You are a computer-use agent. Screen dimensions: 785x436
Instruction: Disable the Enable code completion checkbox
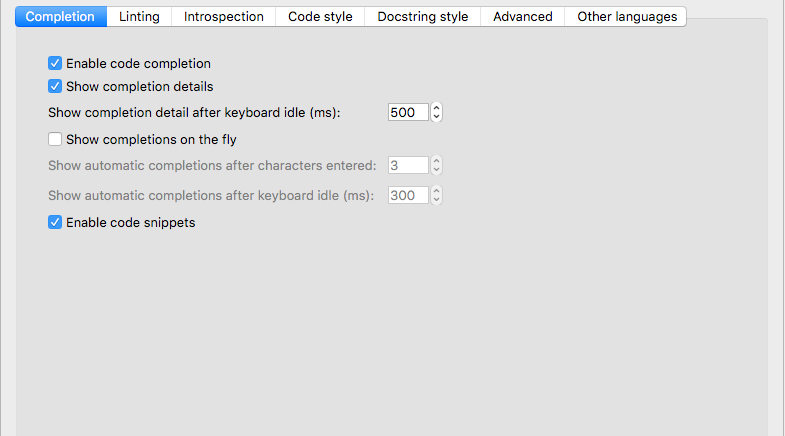55,64
